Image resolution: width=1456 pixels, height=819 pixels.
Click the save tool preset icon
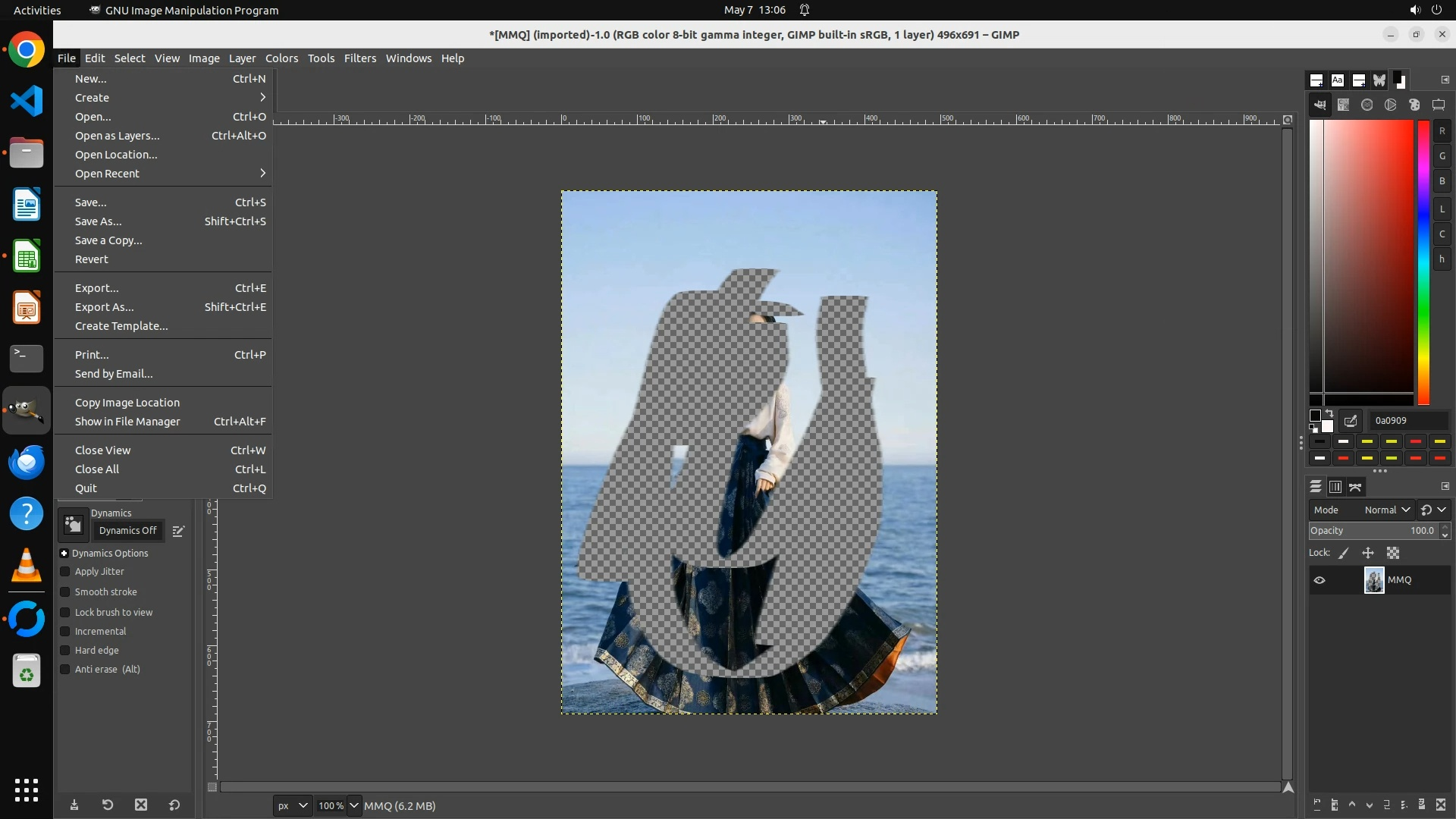[74, 805]
